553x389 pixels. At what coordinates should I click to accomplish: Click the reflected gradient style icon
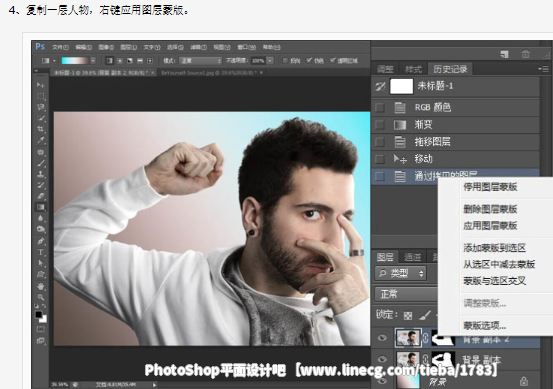[x=140, y=61]
